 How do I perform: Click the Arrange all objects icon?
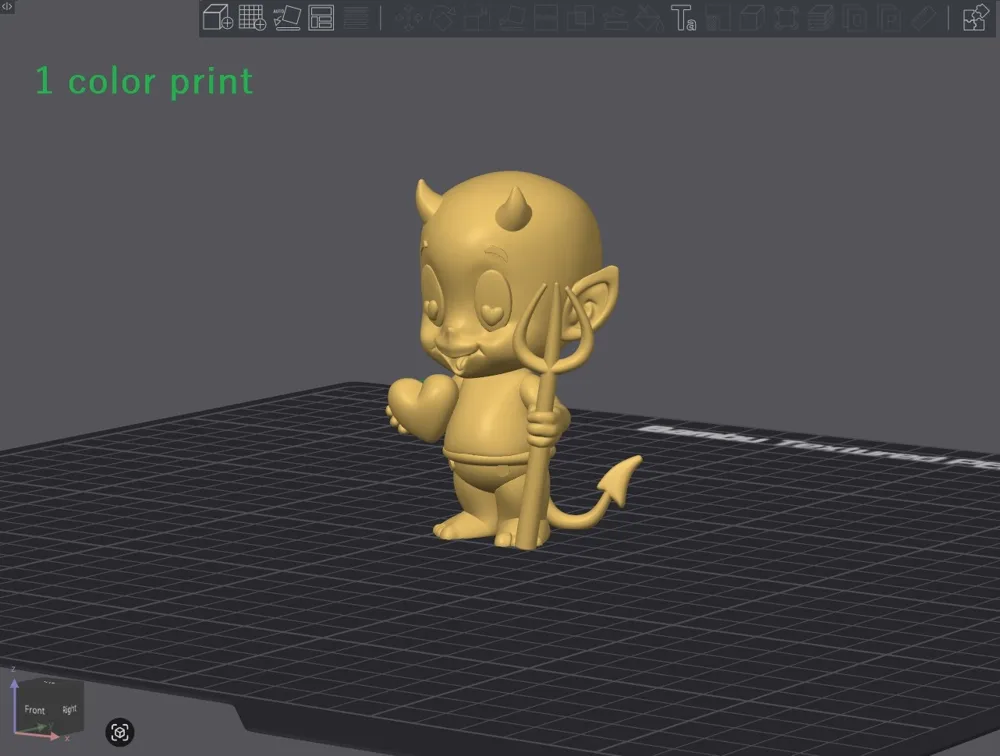tap(321, 17)
